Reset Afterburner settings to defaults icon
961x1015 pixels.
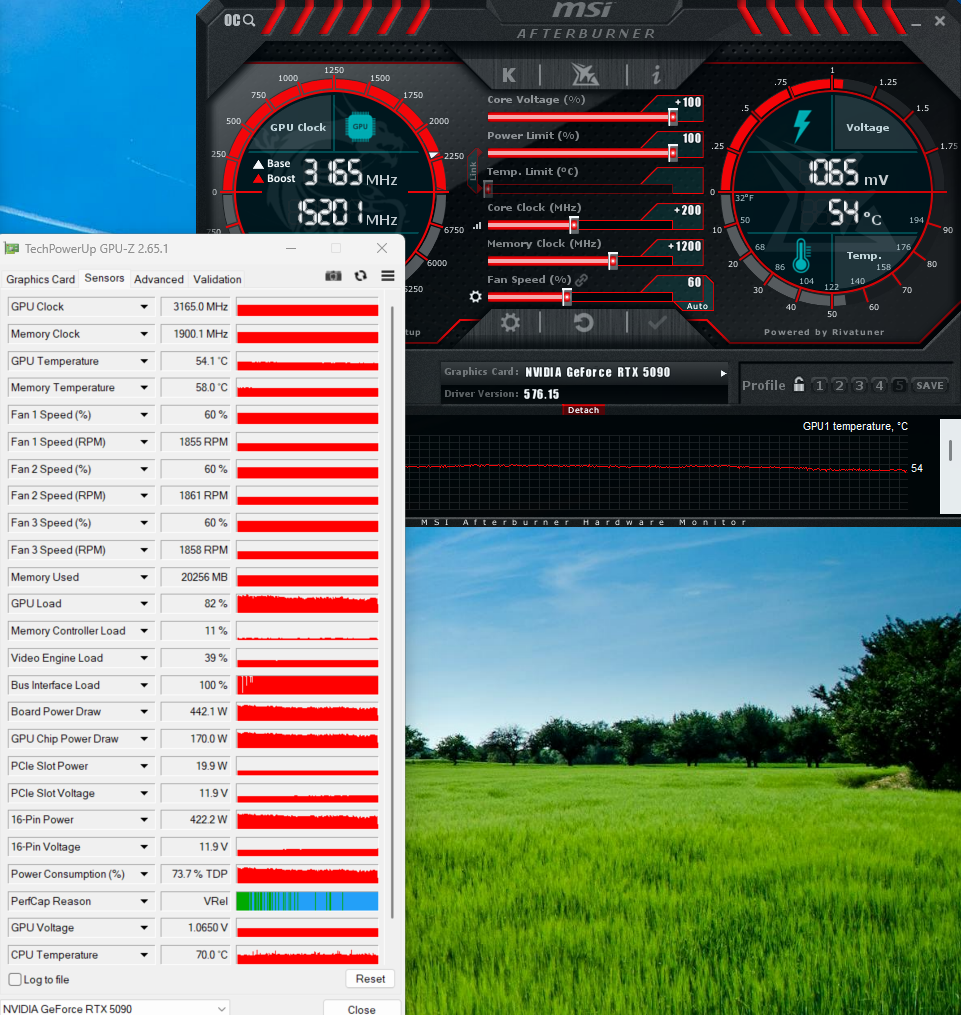[583, 322]
